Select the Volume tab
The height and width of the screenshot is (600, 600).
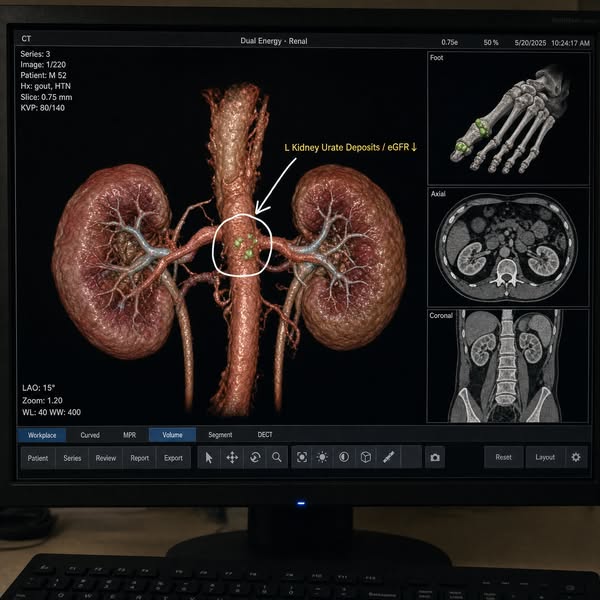(x=172, y=435)
